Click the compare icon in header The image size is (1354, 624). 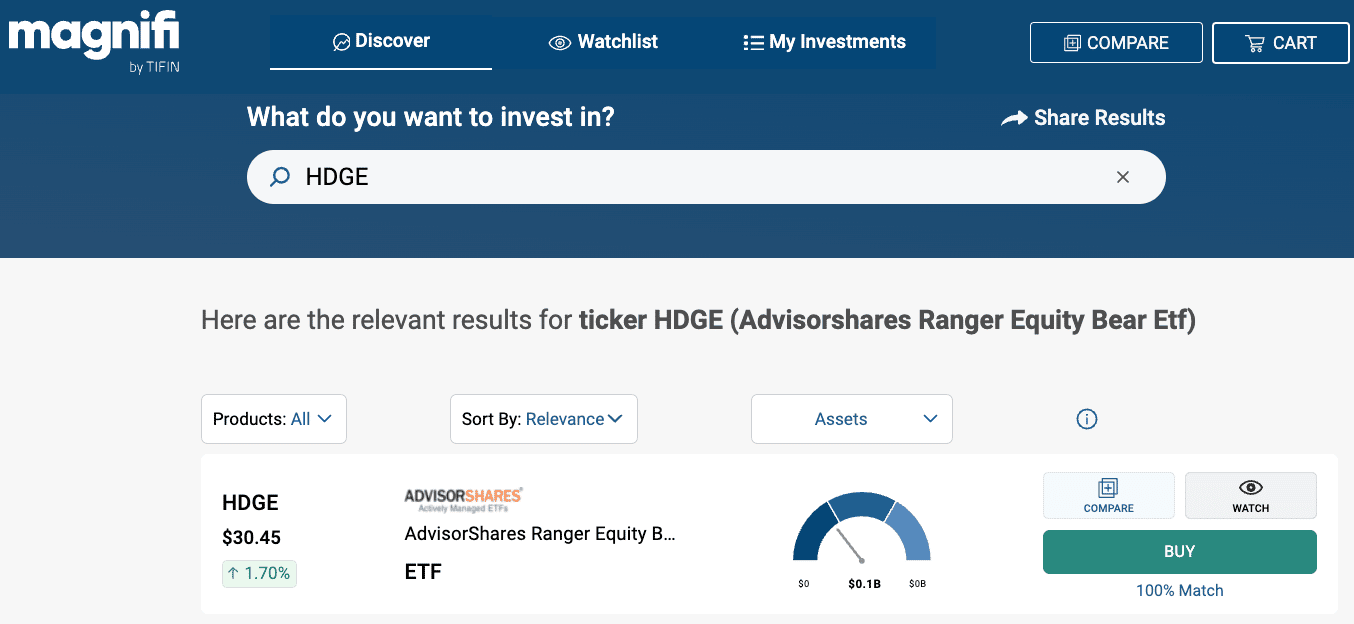[x=1072, y=43]
